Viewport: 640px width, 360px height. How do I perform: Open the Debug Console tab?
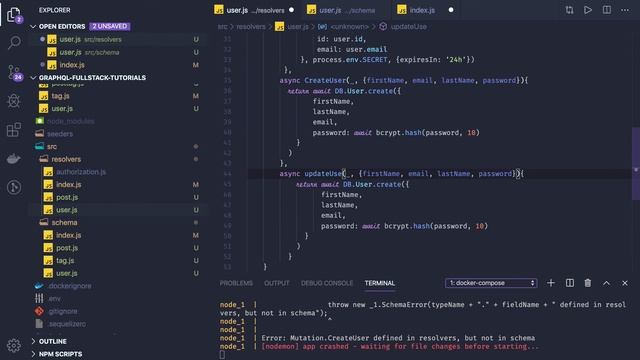tap(327, 283)
